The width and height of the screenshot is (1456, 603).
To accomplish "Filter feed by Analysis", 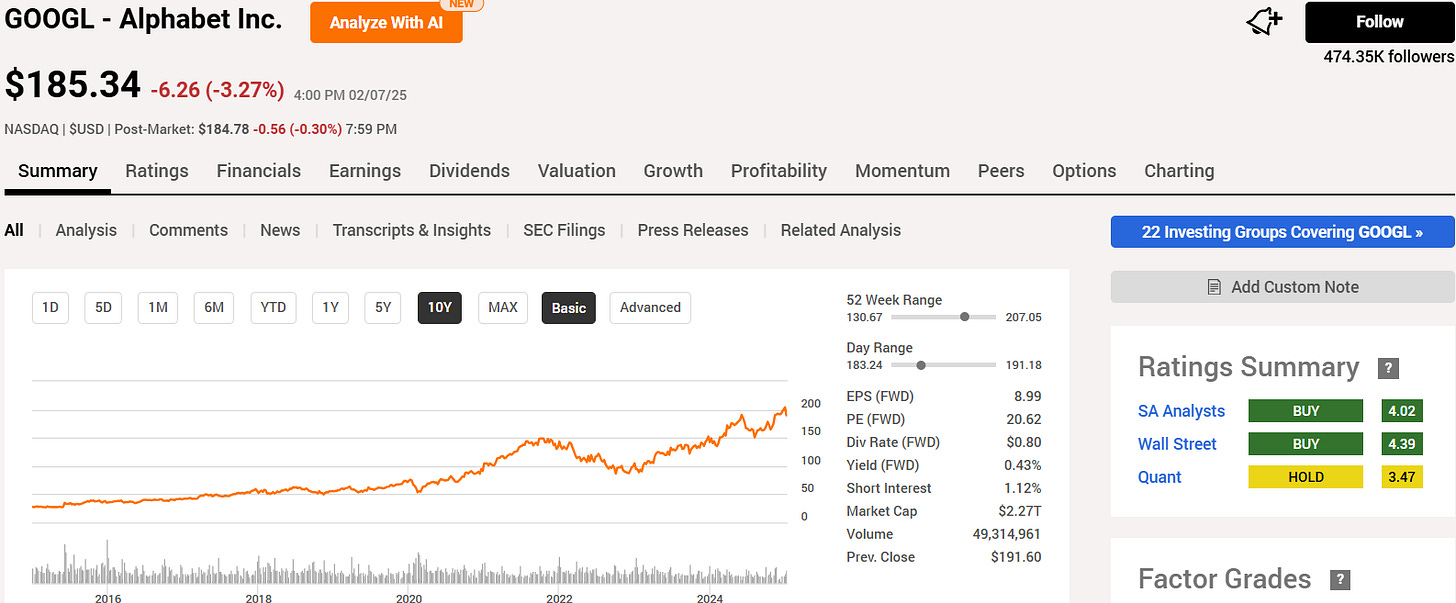I will point(86,230).
